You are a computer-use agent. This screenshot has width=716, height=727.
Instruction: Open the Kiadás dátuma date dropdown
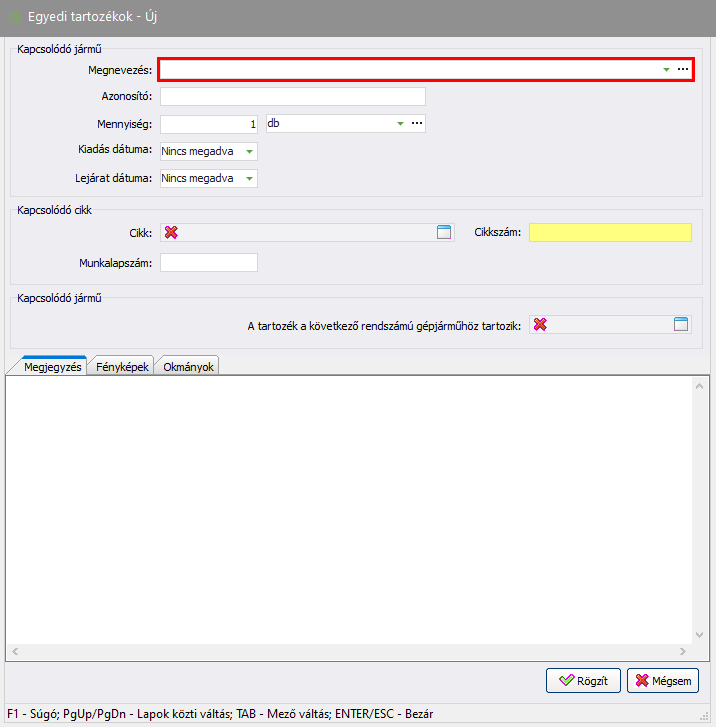coord(248,151)
